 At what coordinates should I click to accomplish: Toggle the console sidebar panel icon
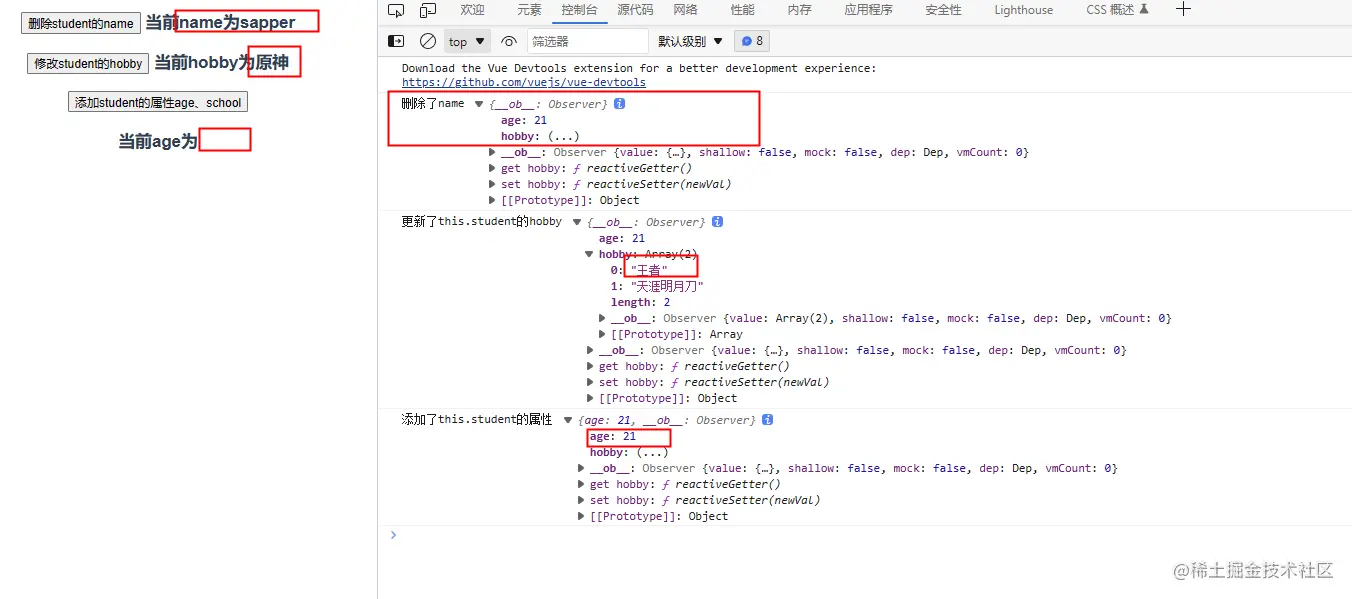[x=396, y=41]
